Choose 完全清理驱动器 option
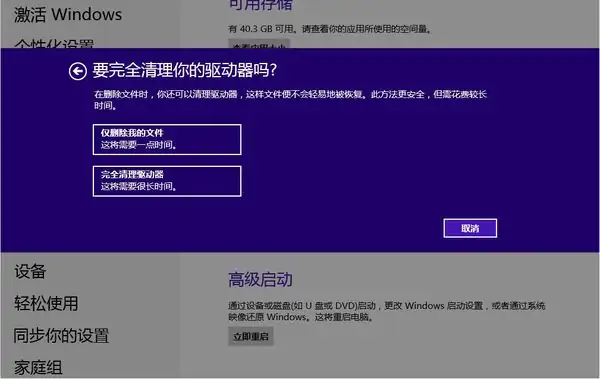Image resolution: width=600 pixels, height=379 pixels. 167,181
